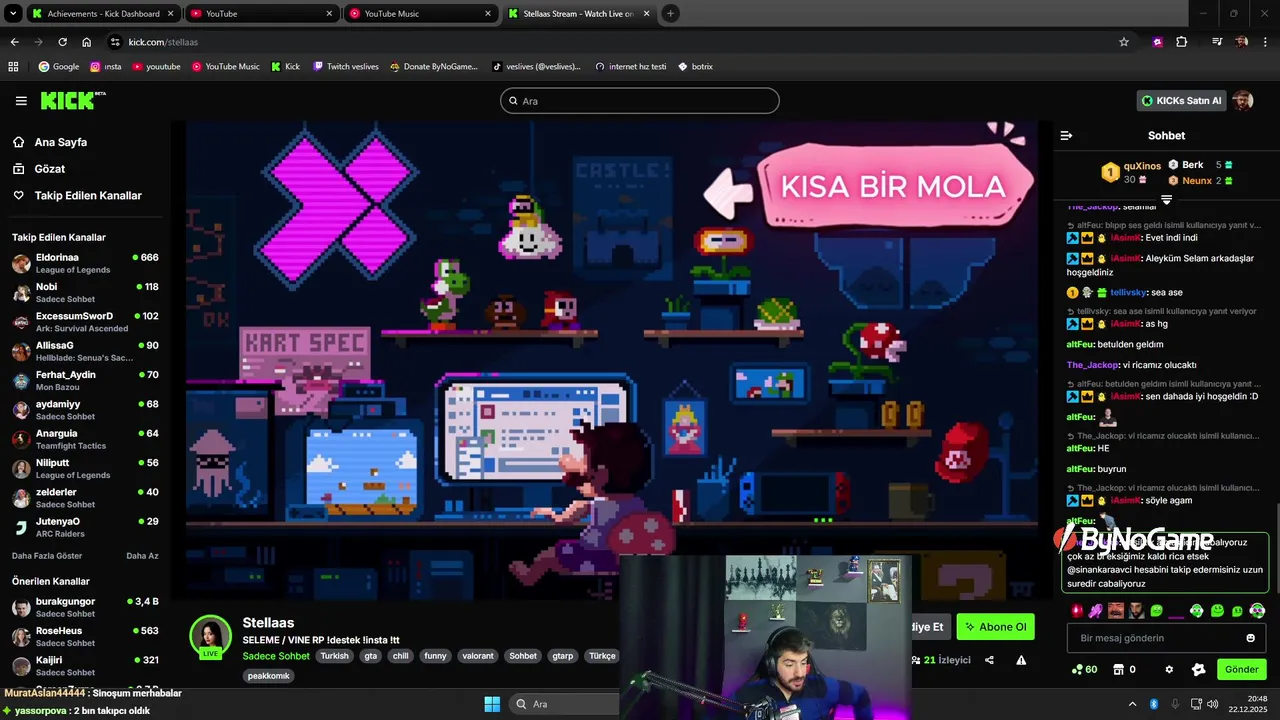The height and width of the screenshot is (720, 1280).
Task: Focus the Kick Ara search field
Action: pyautogui.click(x=640, y=101)
